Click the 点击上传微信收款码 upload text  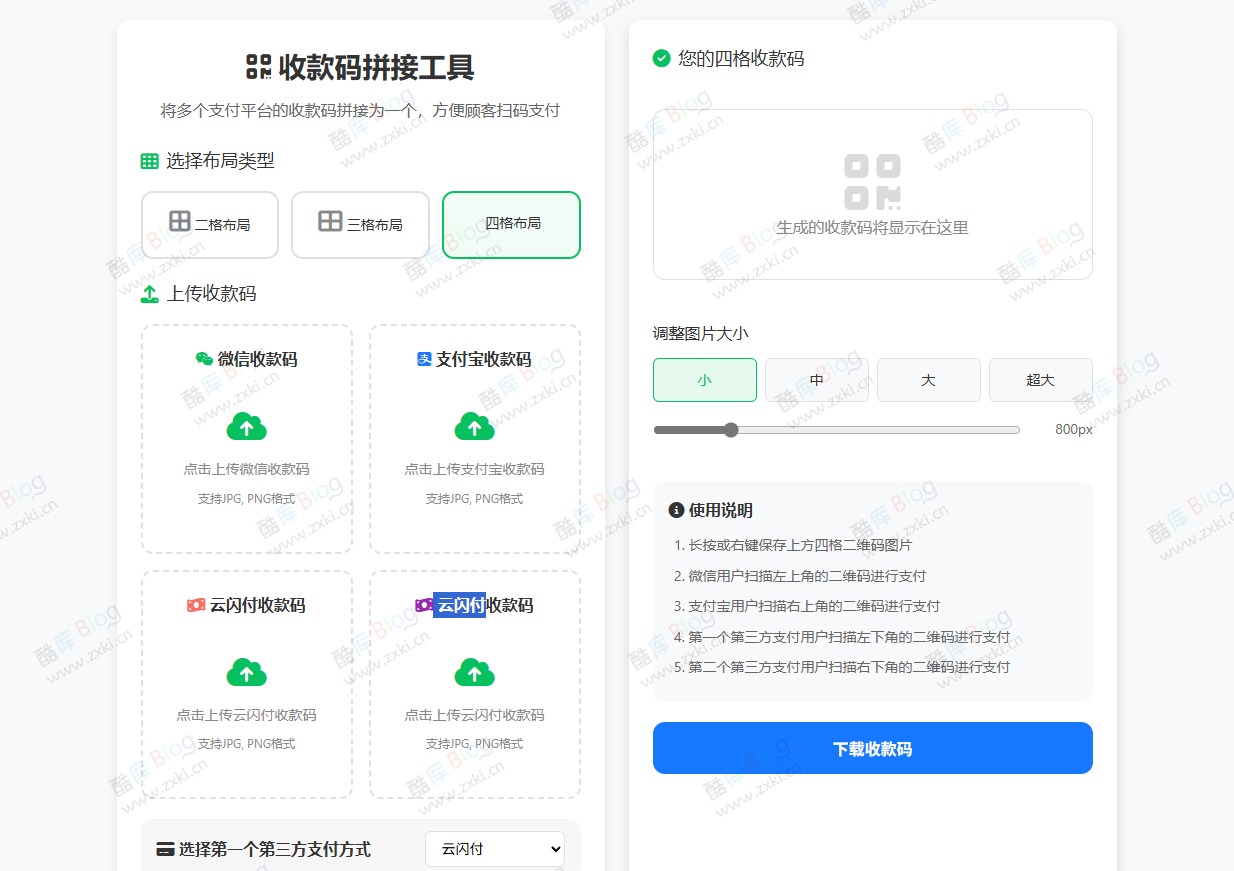pos(247,469)
